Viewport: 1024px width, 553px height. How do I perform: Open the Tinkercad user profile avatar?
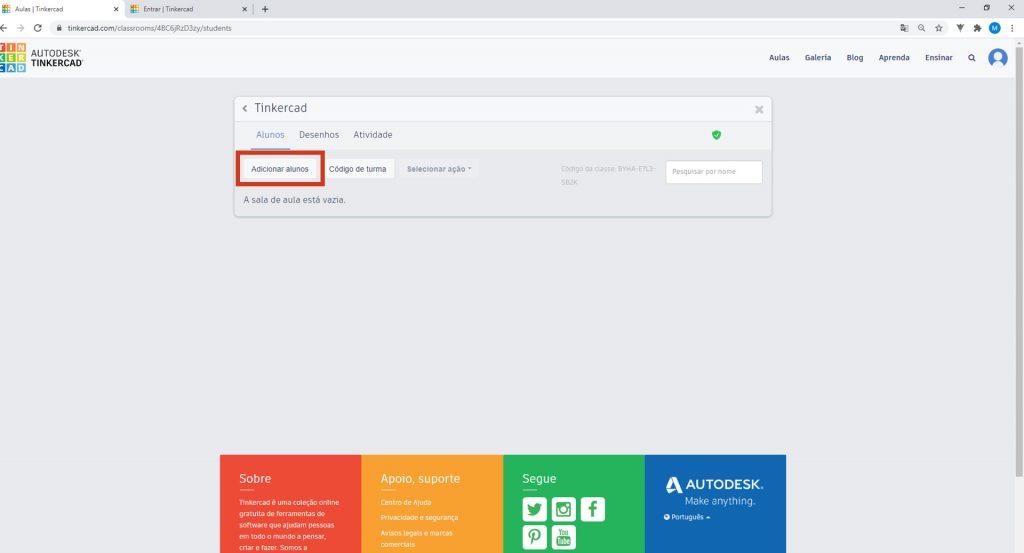point(997,58)
